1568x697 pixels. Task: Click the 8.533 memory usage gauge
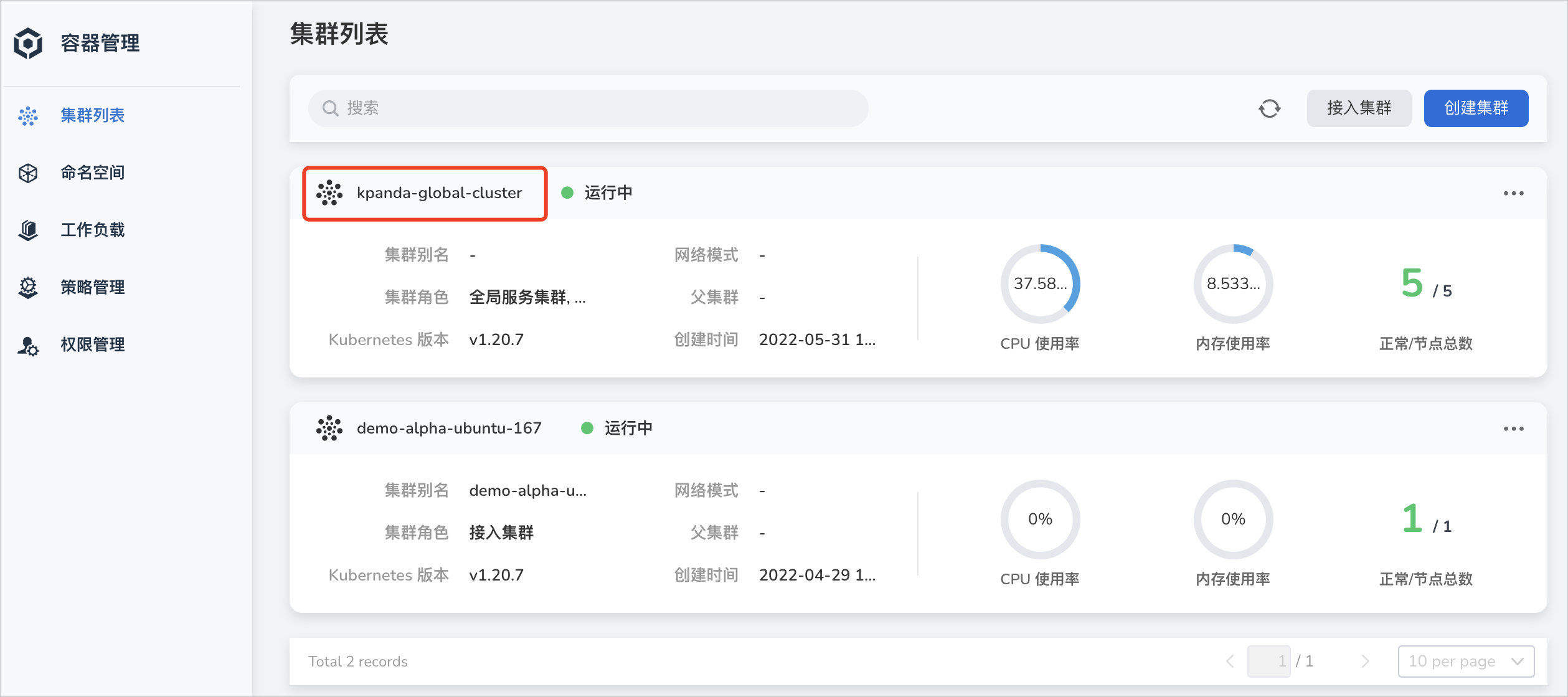[1233, 284]
